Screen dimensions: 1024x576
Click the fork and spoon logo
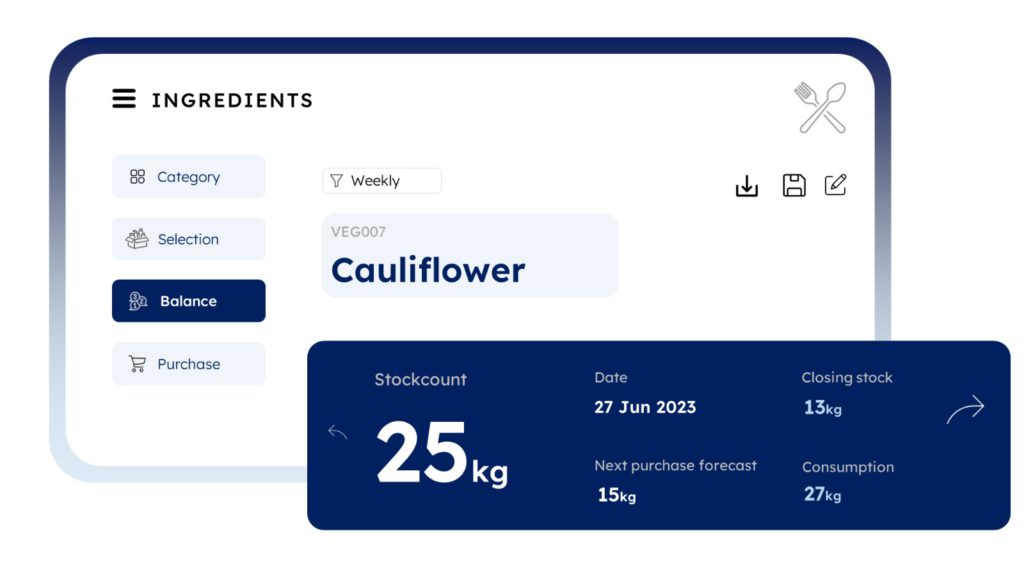pos(821,107)
